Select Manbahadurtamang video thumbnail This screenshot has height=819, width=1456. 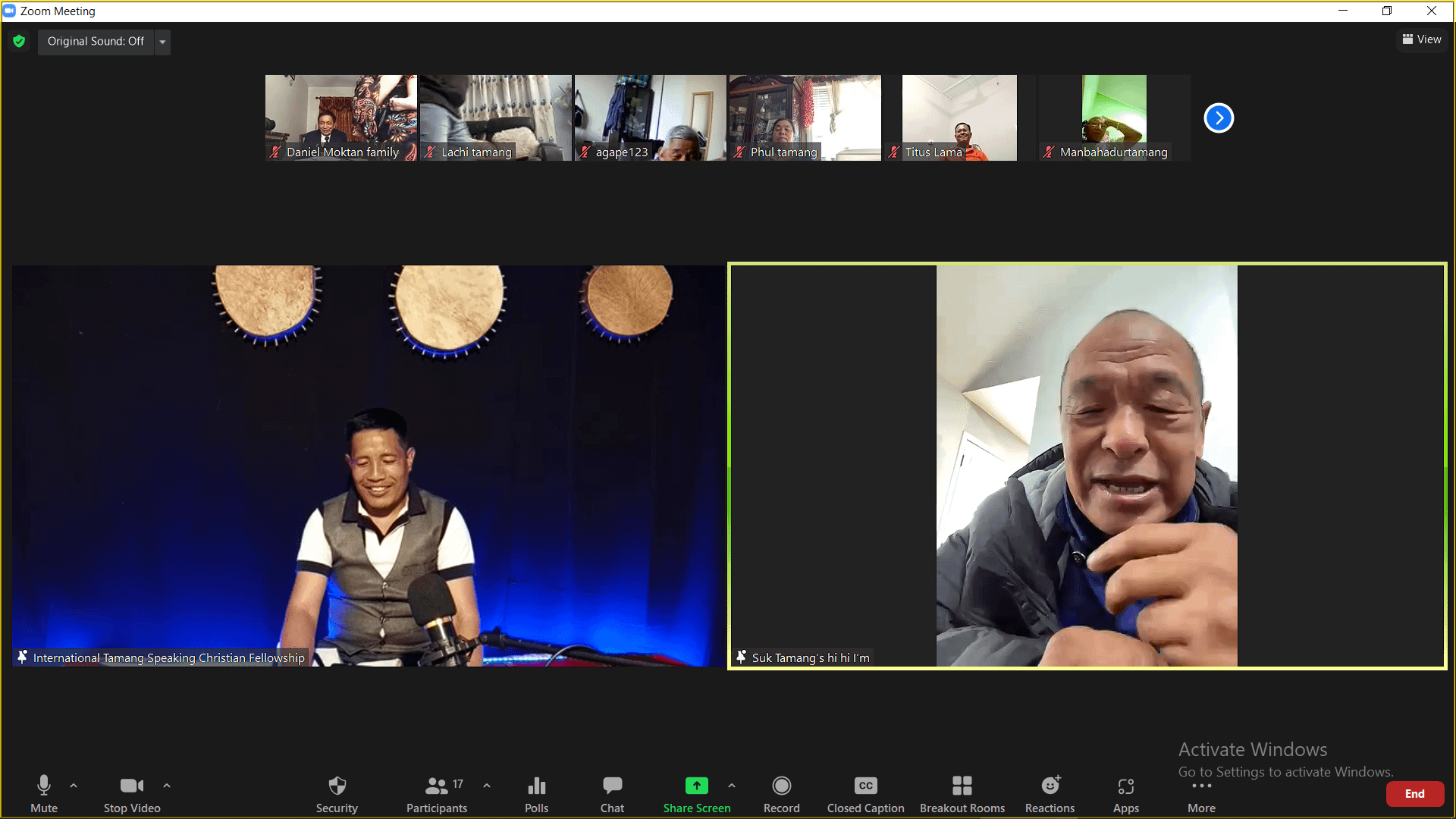coord(1115,118)
